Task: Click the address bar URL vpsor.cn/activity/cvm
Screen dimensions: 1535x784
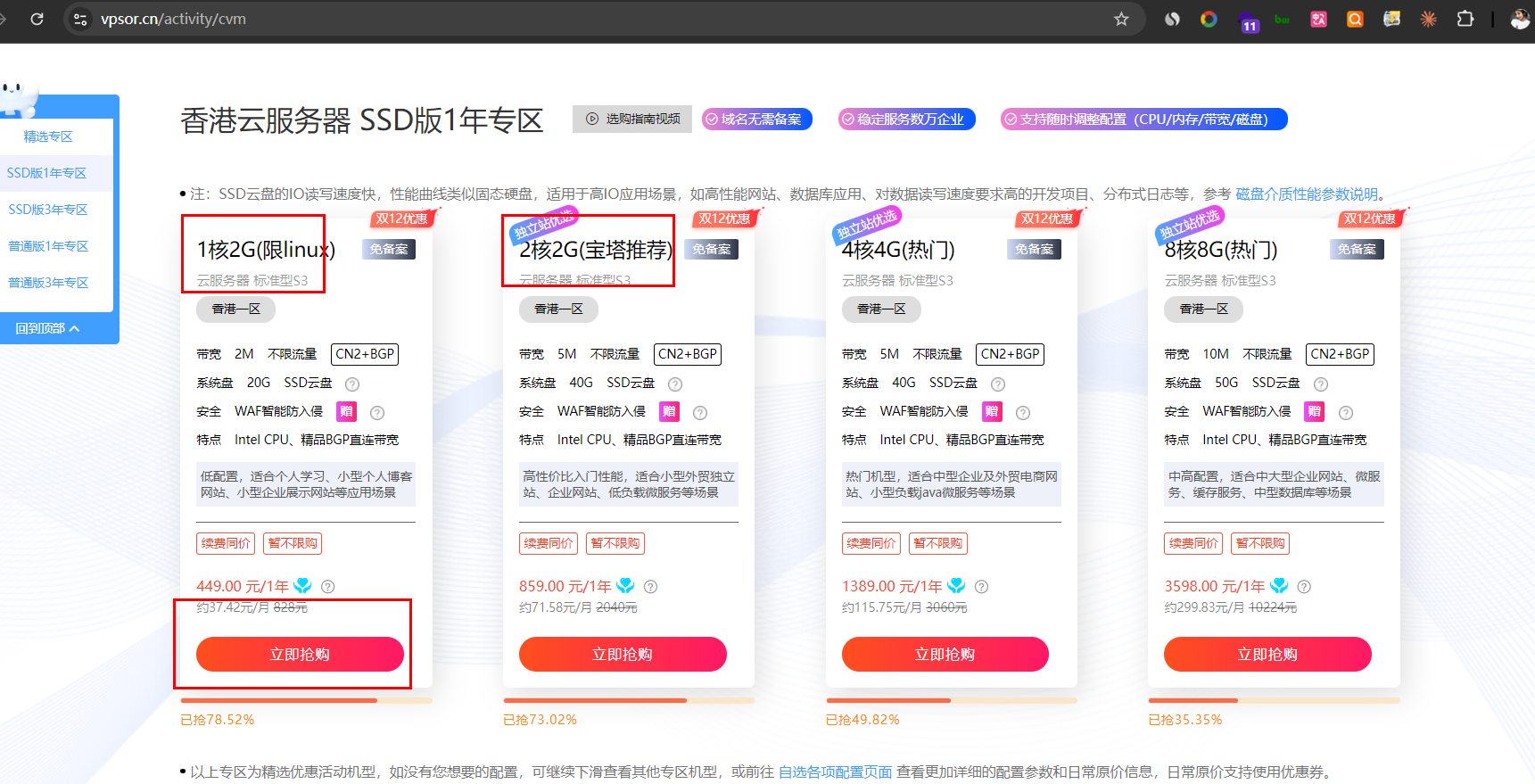Action: click(173, 19)
